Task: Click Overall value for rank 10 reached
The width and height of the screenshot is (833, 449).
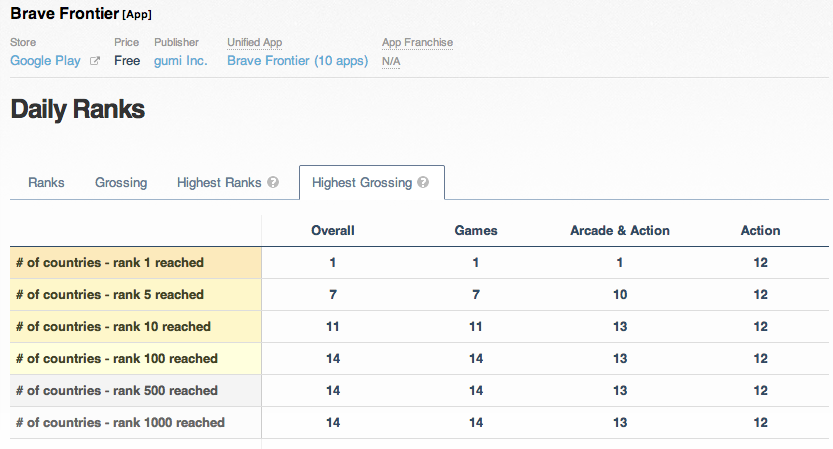Action: coord(333,326)
